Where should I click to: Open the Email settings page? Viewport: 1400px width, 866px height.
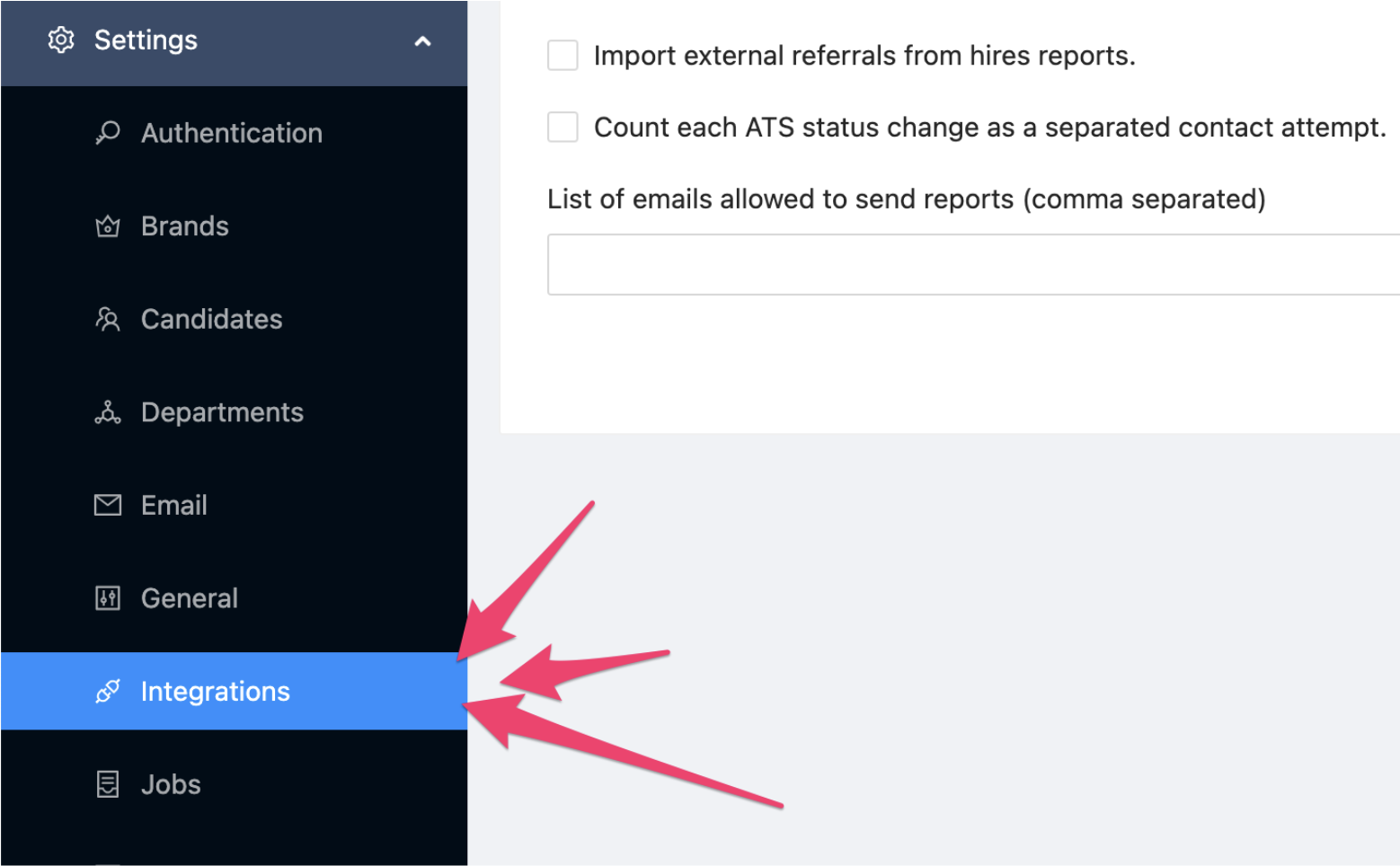pos(173,505)
